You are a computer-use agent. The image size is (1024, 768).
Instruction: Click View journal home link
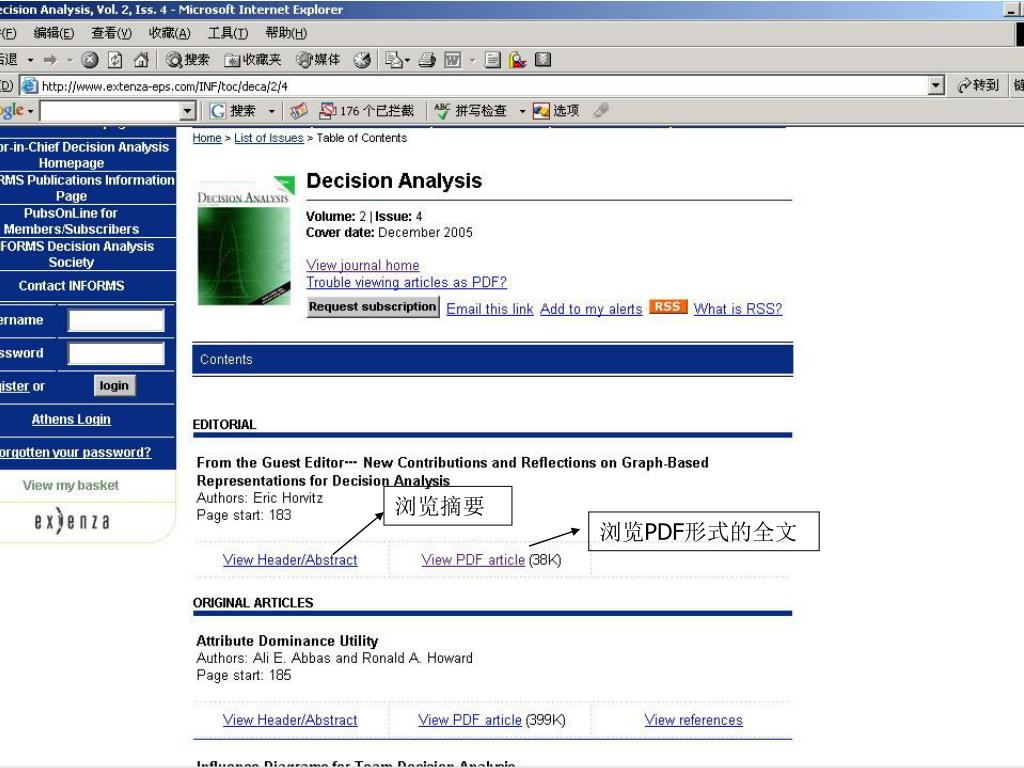click(362, 265)
